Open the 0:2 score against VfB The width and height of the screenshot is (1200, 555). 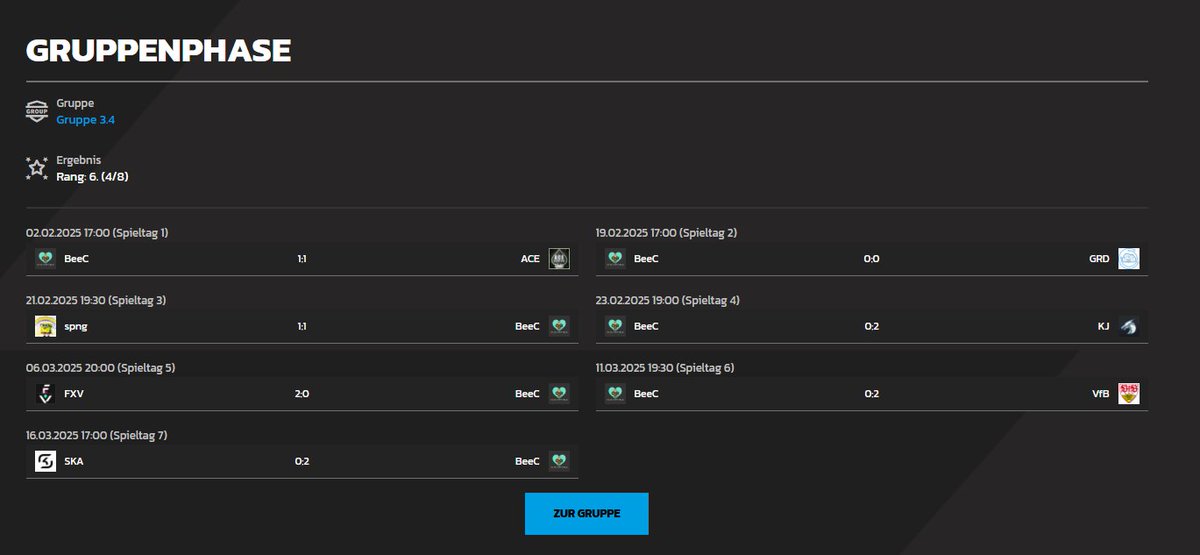tap(872, 394)
